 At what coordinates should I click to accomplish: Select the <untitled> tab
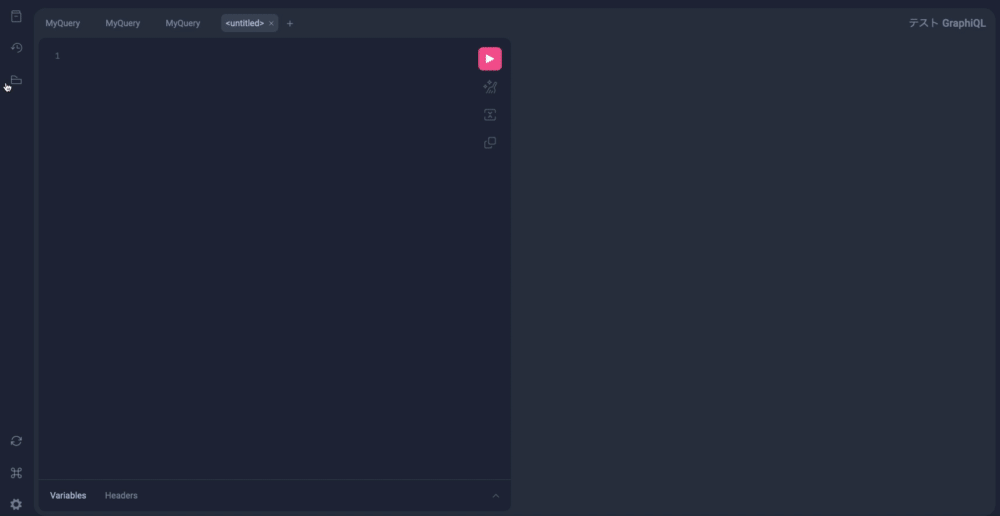click(x=245, y=24)
